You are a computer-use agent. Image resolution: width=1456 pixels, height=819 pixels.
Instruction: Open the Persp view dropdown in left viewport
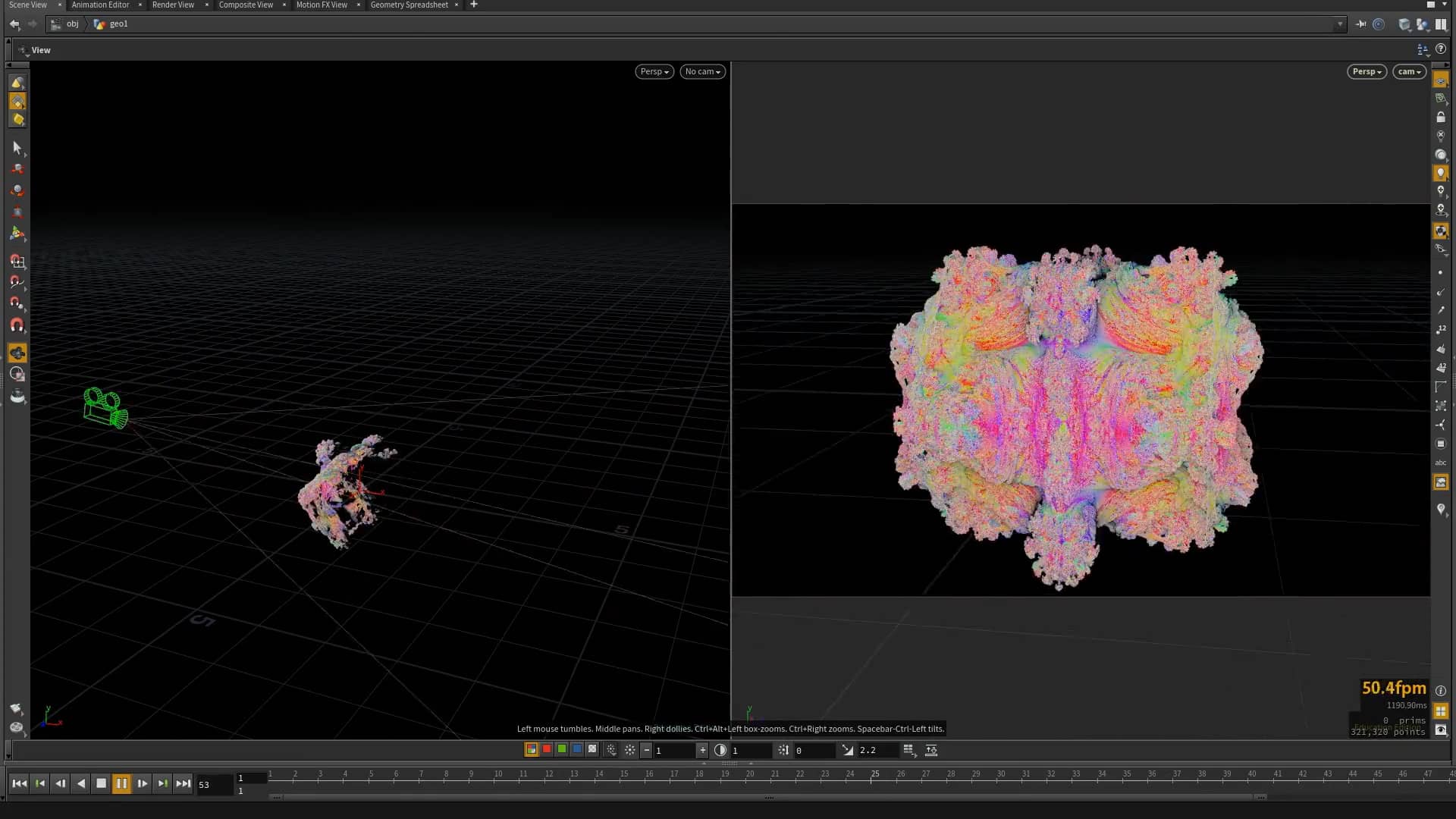(654, 71)
